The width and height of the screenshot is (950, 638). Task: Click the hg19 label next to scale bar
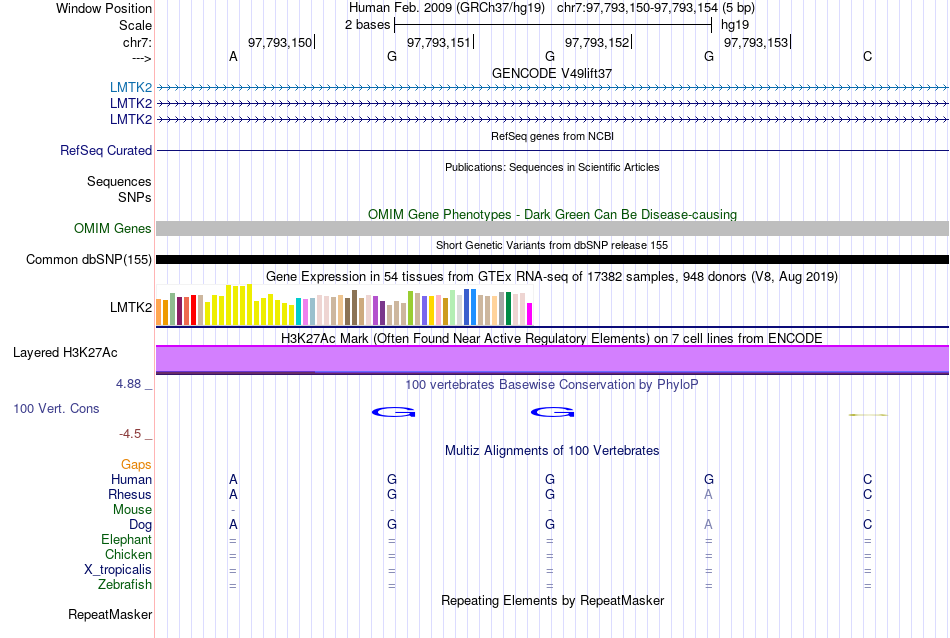pos(735,25)
